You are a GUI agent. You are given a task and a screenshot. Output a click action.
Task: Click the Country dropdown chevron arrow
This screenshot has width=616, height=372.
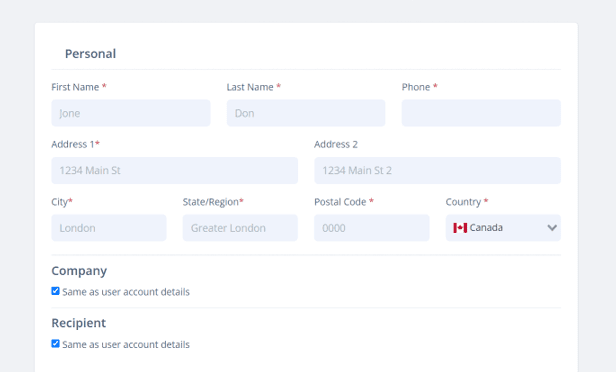click(552, 228)
